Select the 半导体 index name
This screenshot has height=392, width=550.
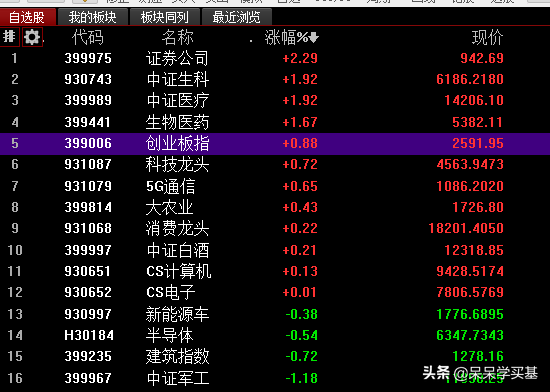click(169, 336)
